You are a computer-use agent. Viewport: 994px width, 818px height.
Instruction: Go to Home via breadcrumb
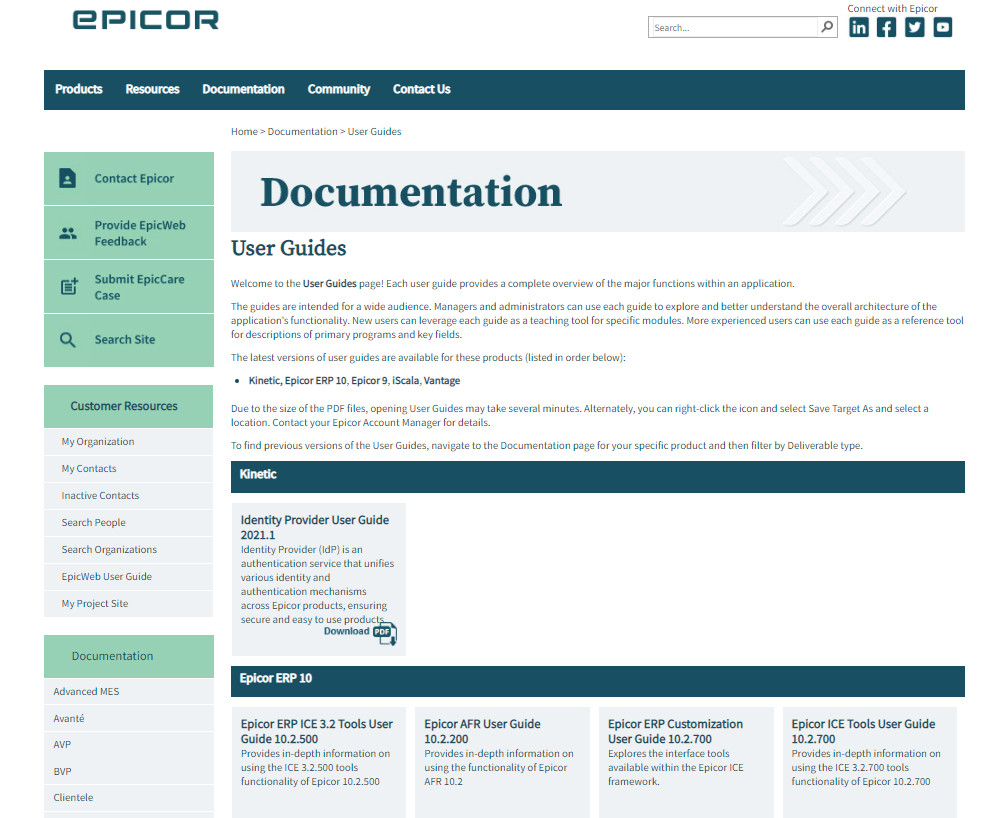244,131
